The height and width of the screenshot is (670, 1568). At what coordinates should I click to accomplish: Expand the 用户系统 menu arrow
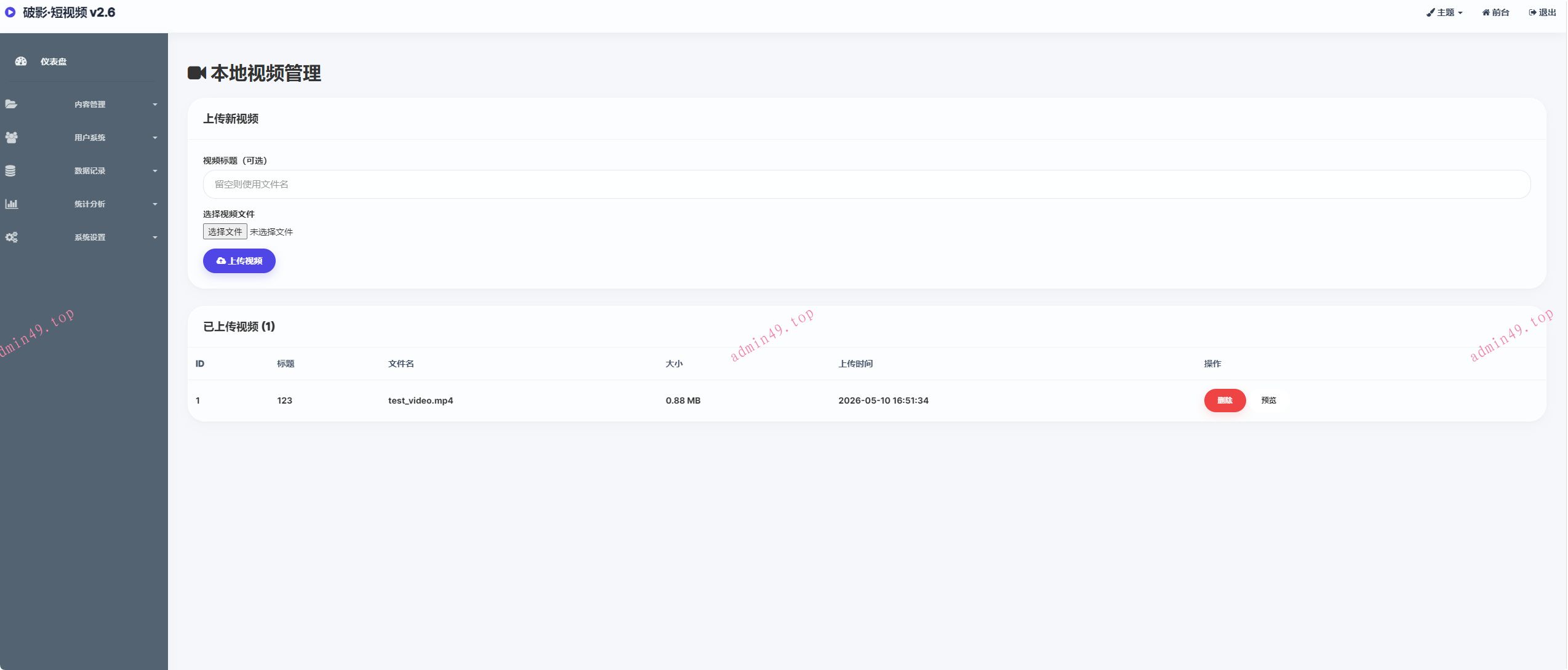tap(155, 138)
